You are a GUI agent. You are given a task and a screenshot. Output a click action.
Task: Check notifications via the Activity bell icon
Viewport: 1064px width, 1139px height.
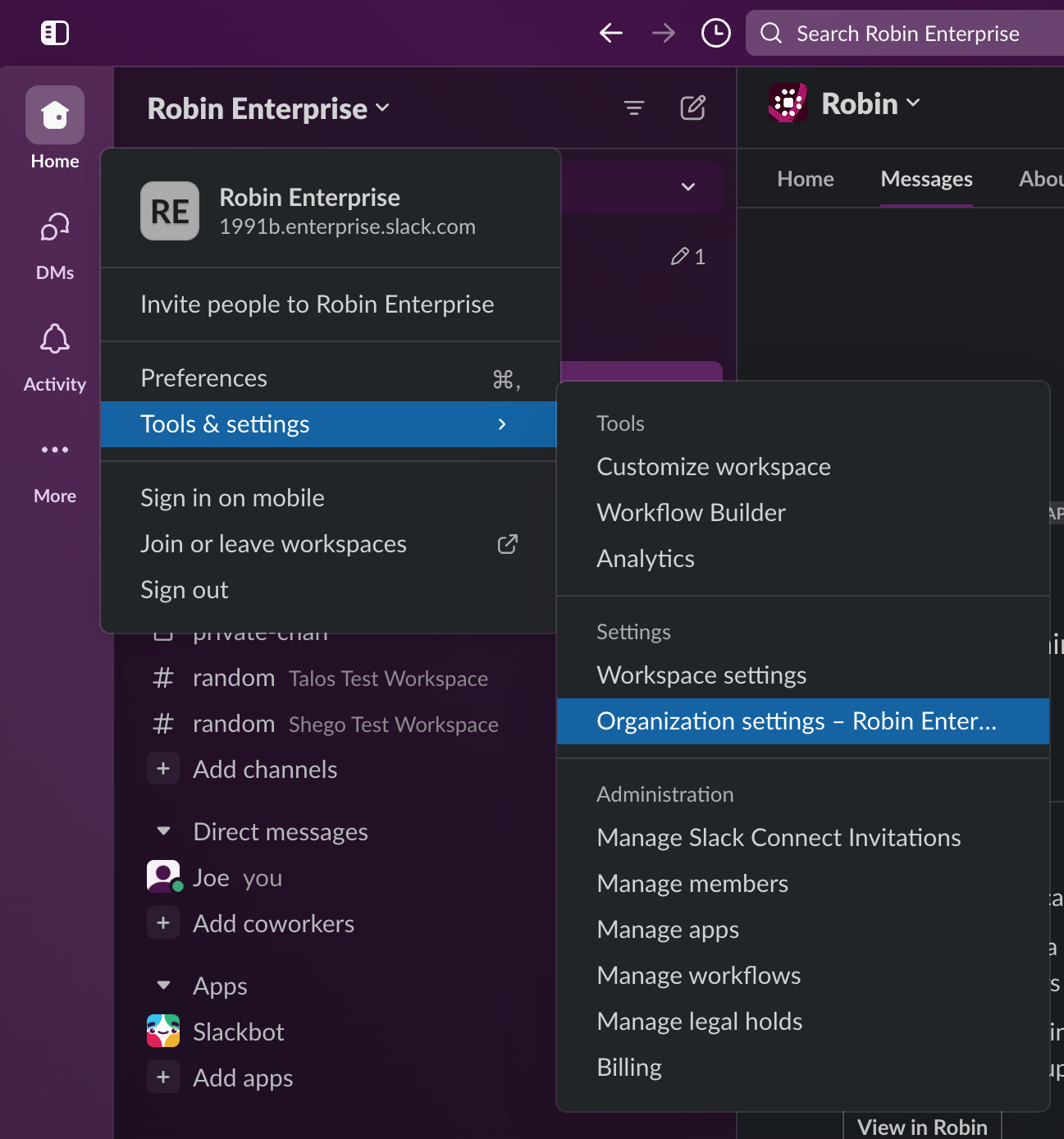54,339
